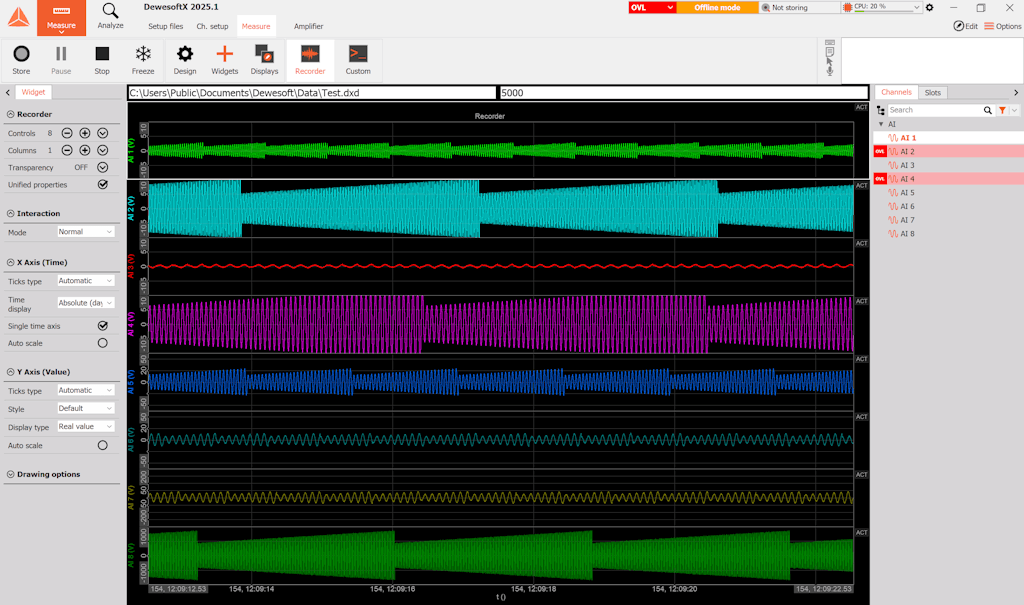Click the file path input field

point(312,93)
